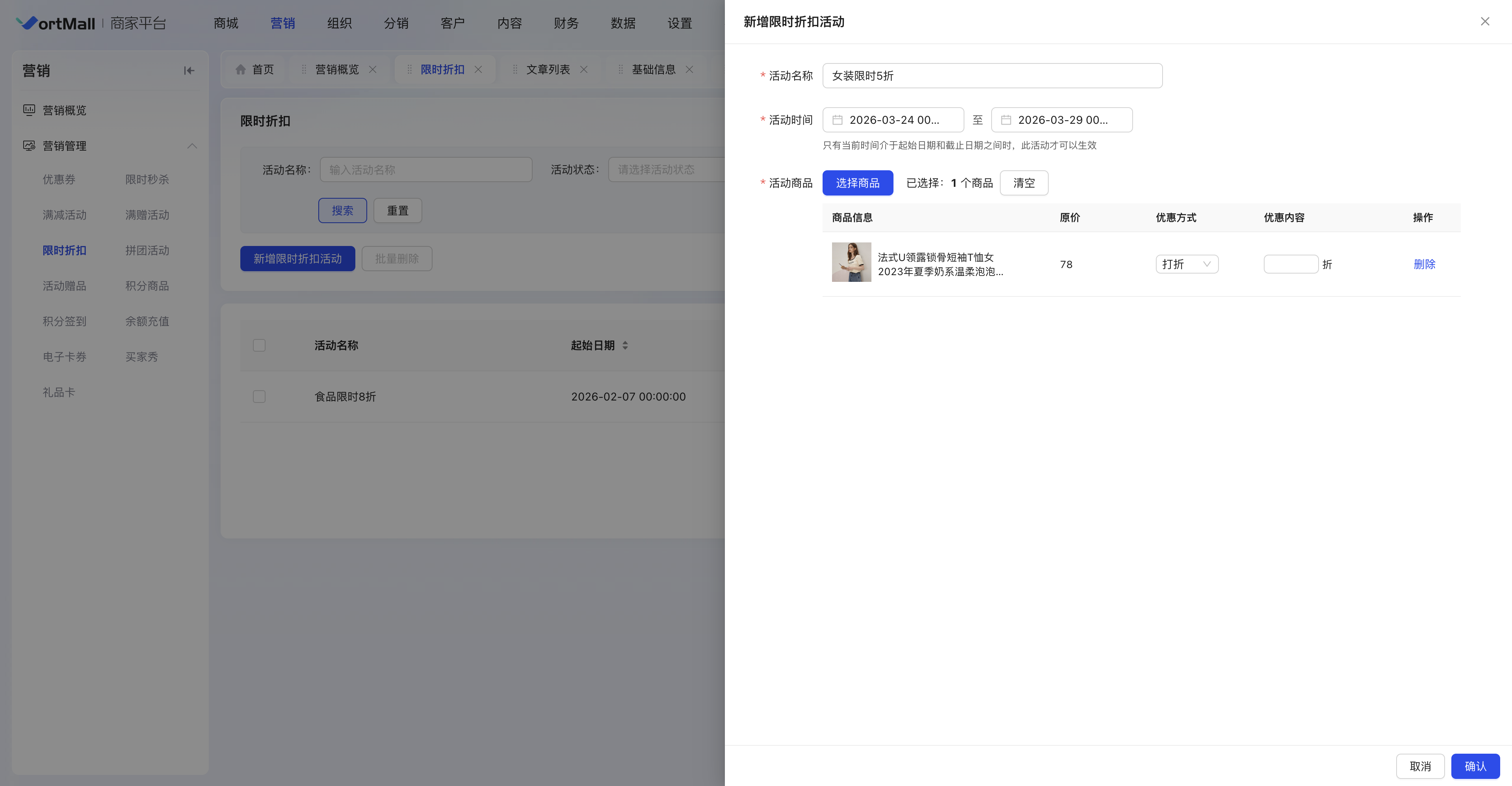Click calendar icon in end date field
1512x786 pixels.
point(1006,120)
